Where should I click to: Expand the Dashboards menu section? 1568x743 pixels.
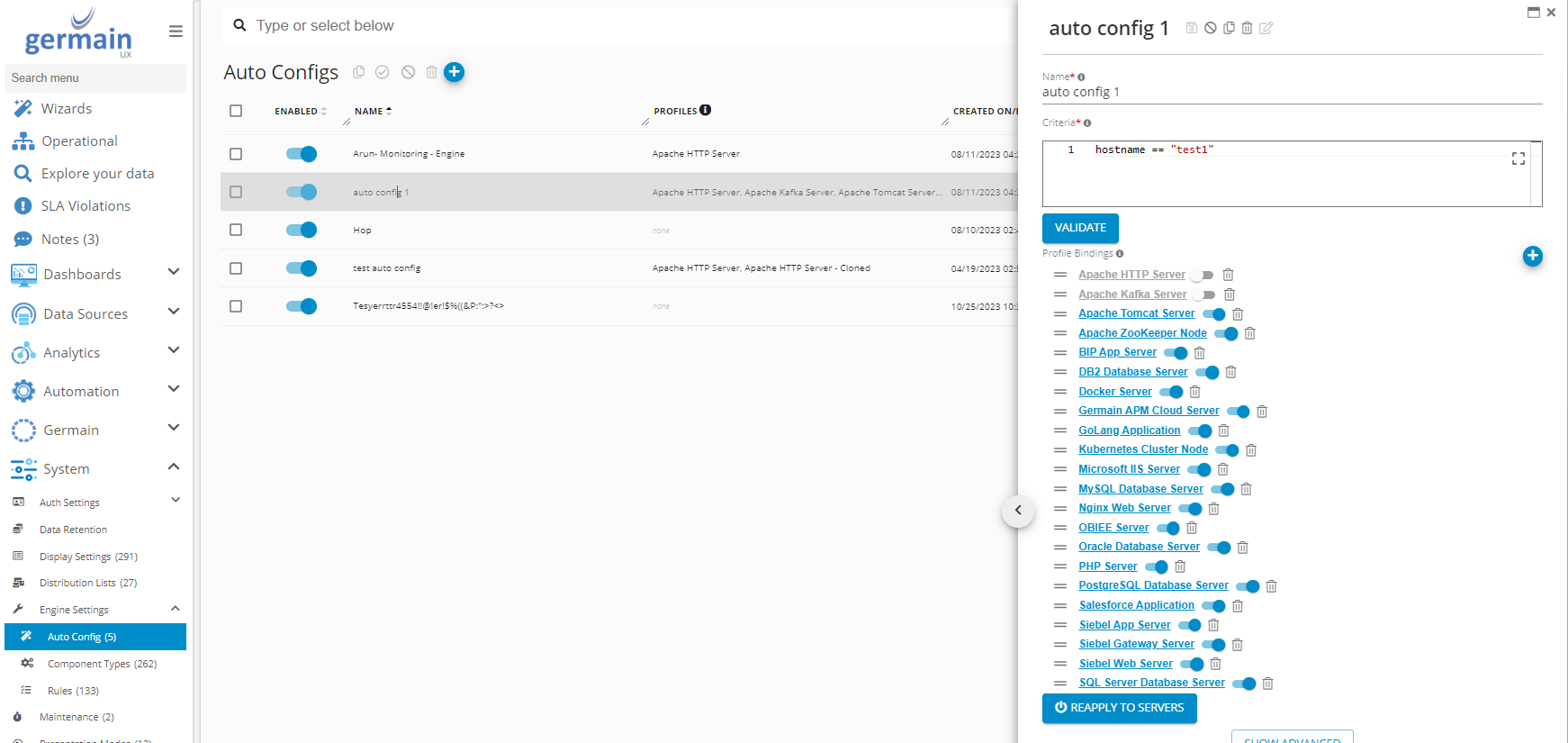point(174,272)
